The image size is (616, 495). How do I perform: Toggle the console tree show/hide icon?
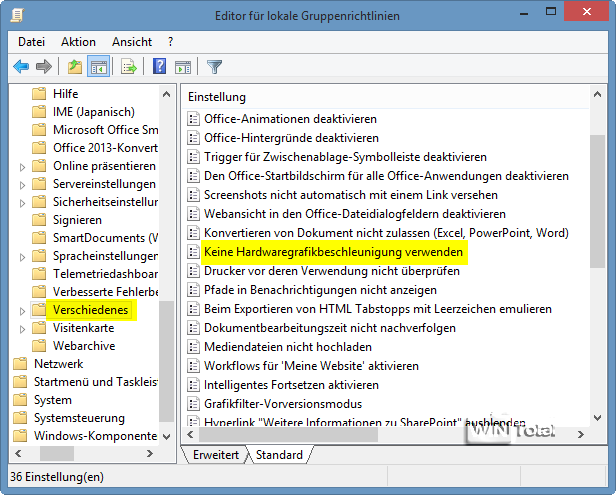pos(98,66)
